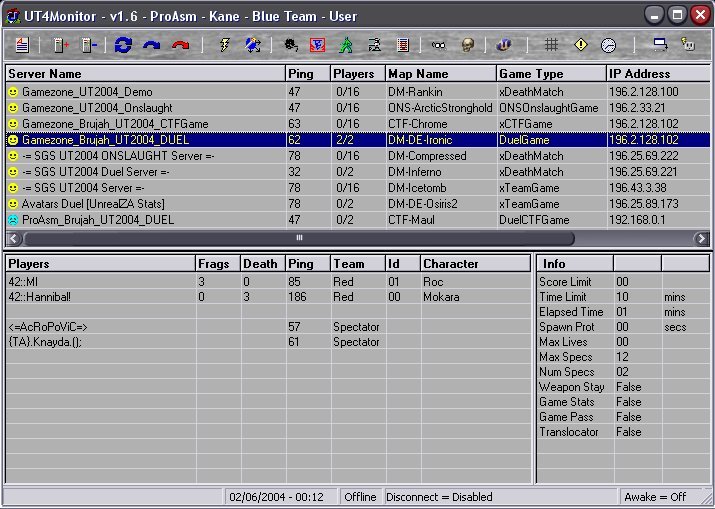Image resolution: width=715 pixels, height=509 pixels.
Task: Select spectator <=AcRoPoViC=> row
Action: click(269, 327)
